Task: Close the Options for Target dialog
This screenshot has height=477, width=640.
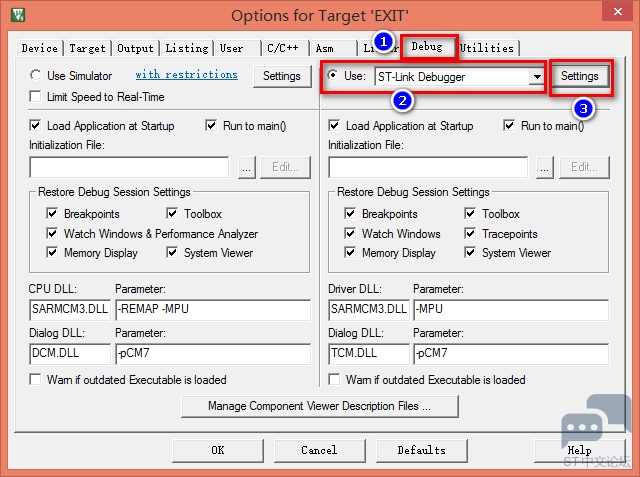Action: [x=618, y=11]
